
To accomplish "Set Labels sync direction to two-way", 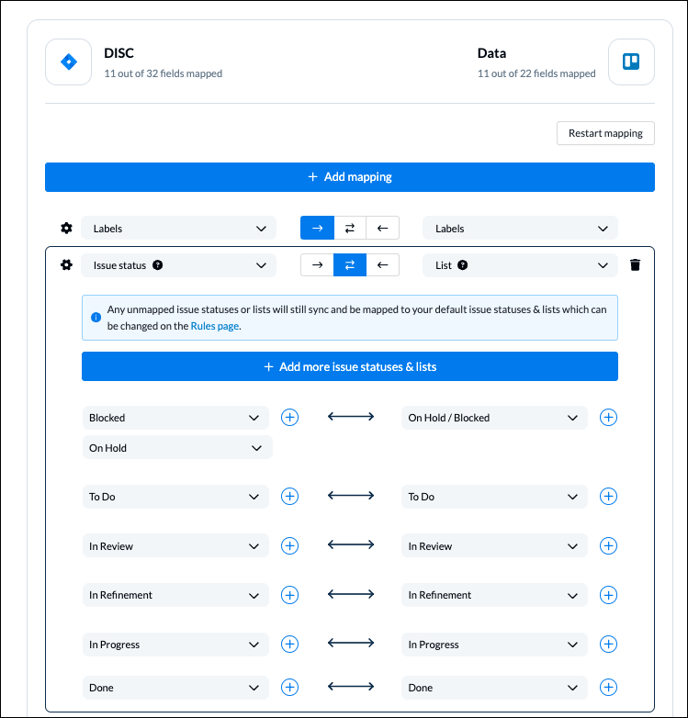I will 350,228.
